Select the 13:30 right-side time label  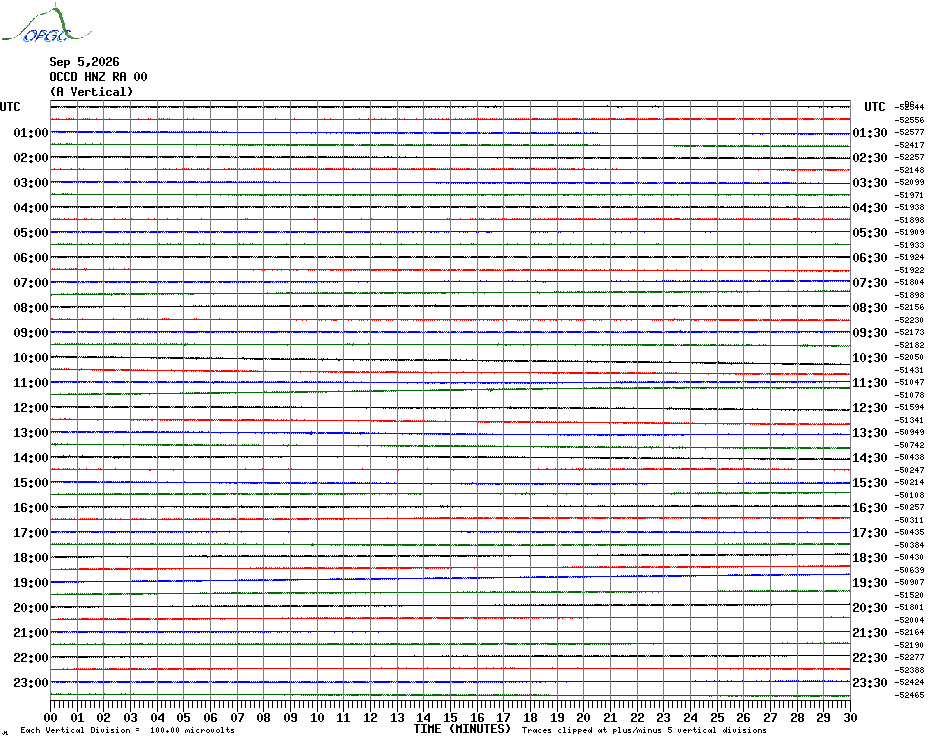[870, 433]
